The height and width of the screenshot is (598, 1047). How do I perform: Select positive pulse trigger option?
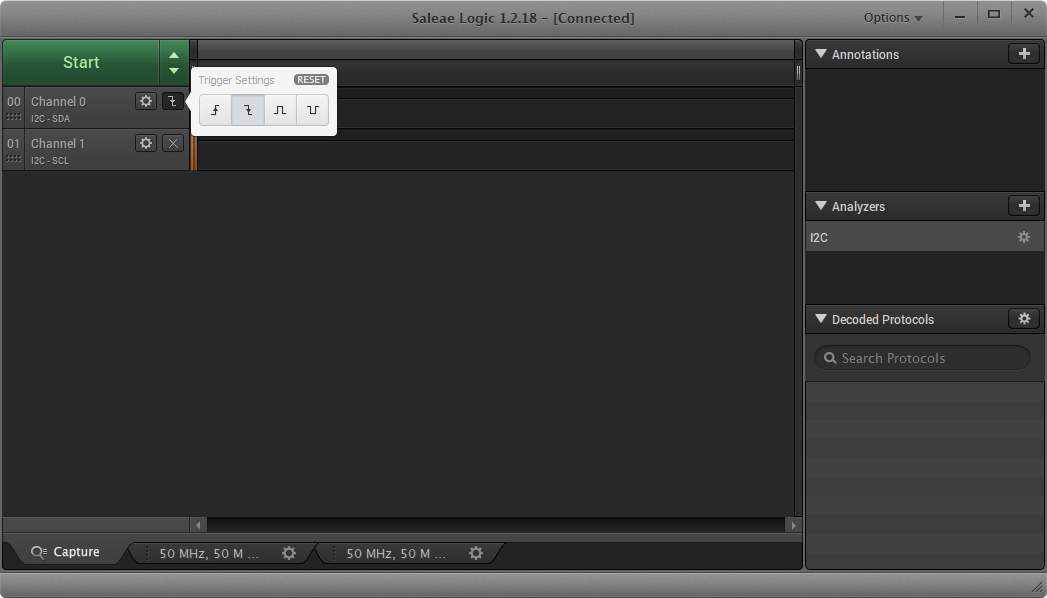pyautogui.click(x=280, y=110)
